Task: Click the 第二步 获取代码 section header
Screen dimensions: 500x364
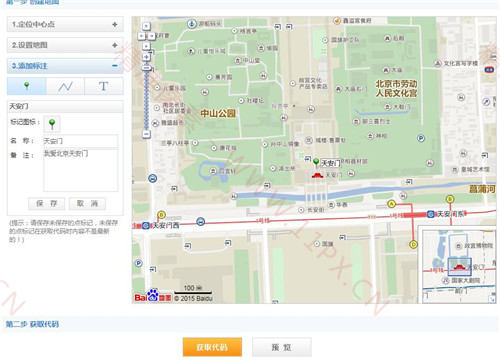Action: (x=32, y=324)
